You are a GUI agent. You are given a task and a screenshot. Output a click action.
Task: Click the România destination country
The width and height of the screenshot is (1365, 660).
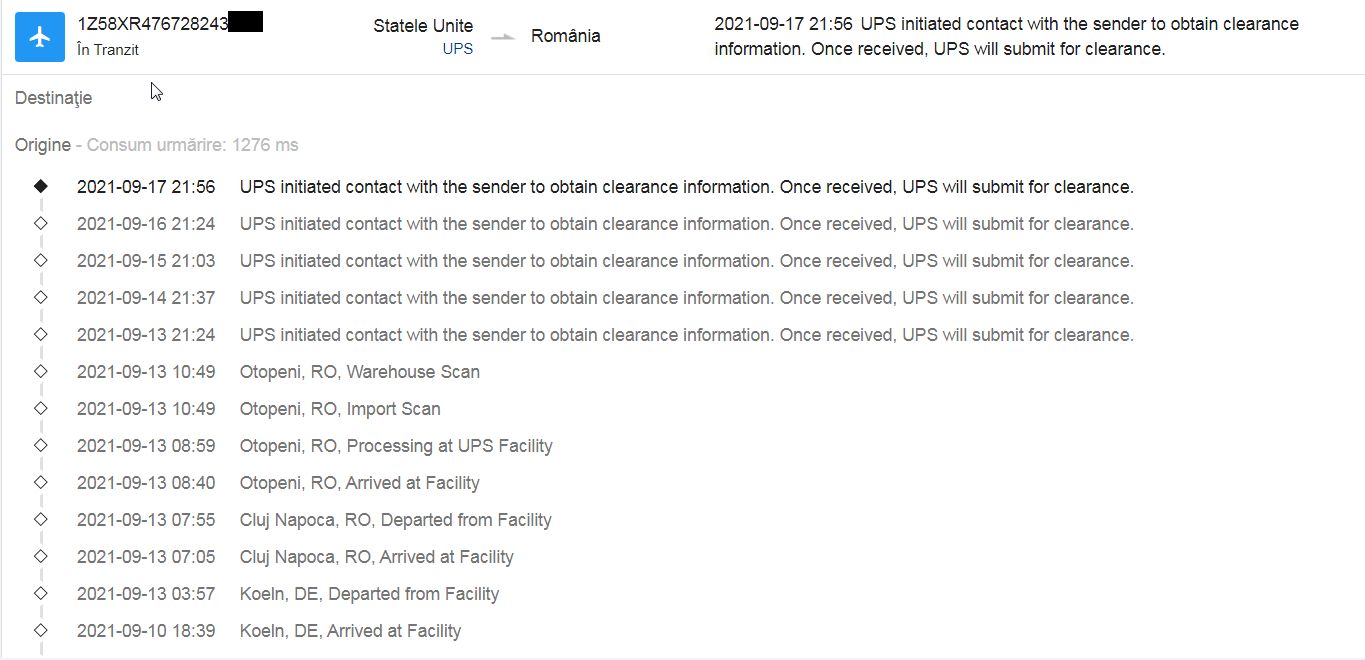[x=566, y=36]
